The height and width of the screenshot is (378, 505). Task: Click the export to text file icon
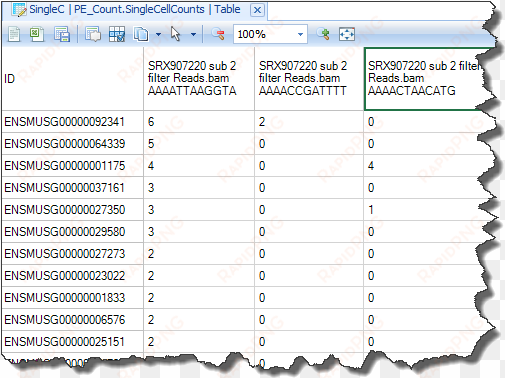click(14, 34)
